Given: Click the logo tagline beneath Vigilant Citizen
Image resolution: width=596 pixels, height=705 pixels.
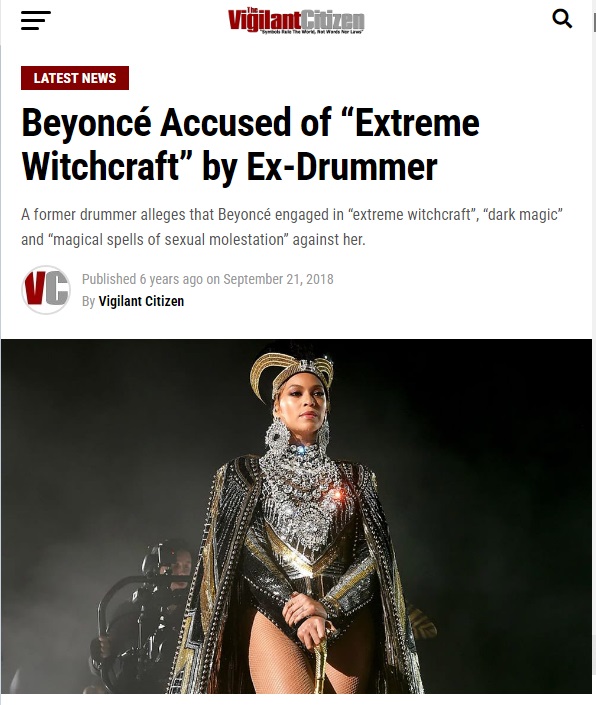Looking at the screenshot, I should pyautogui.click(x=312, y=32).
